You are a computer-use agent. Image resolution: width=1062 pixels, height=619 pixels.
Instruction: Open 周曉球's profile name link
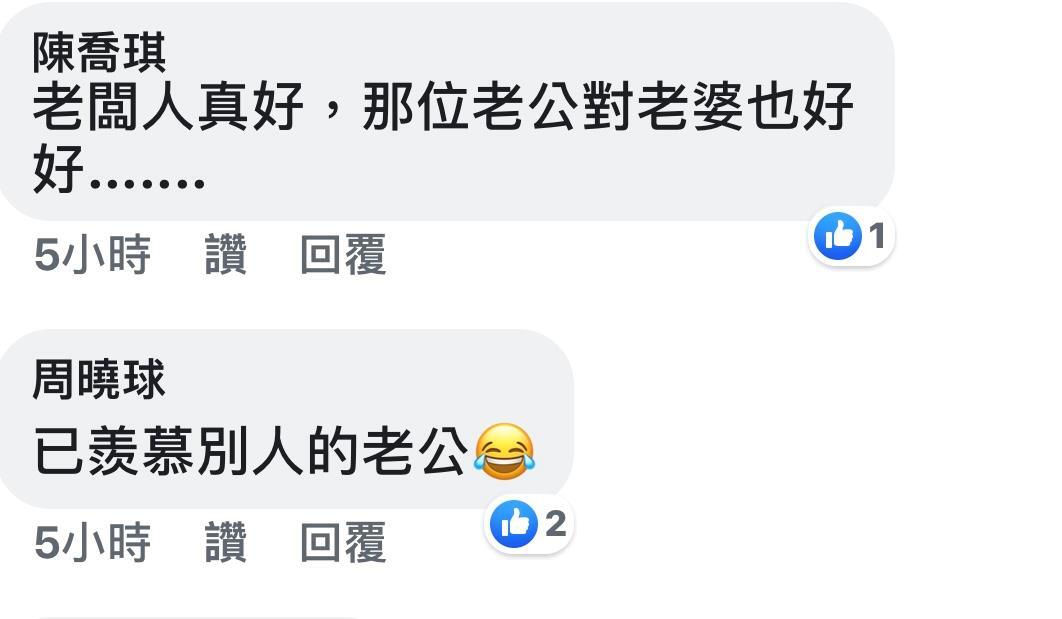coord(99,379)
